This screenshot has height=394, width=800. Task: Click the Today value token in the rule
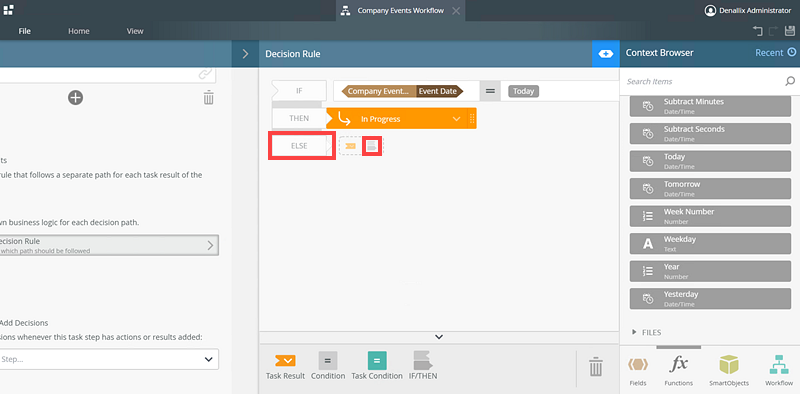coord(523,91)
